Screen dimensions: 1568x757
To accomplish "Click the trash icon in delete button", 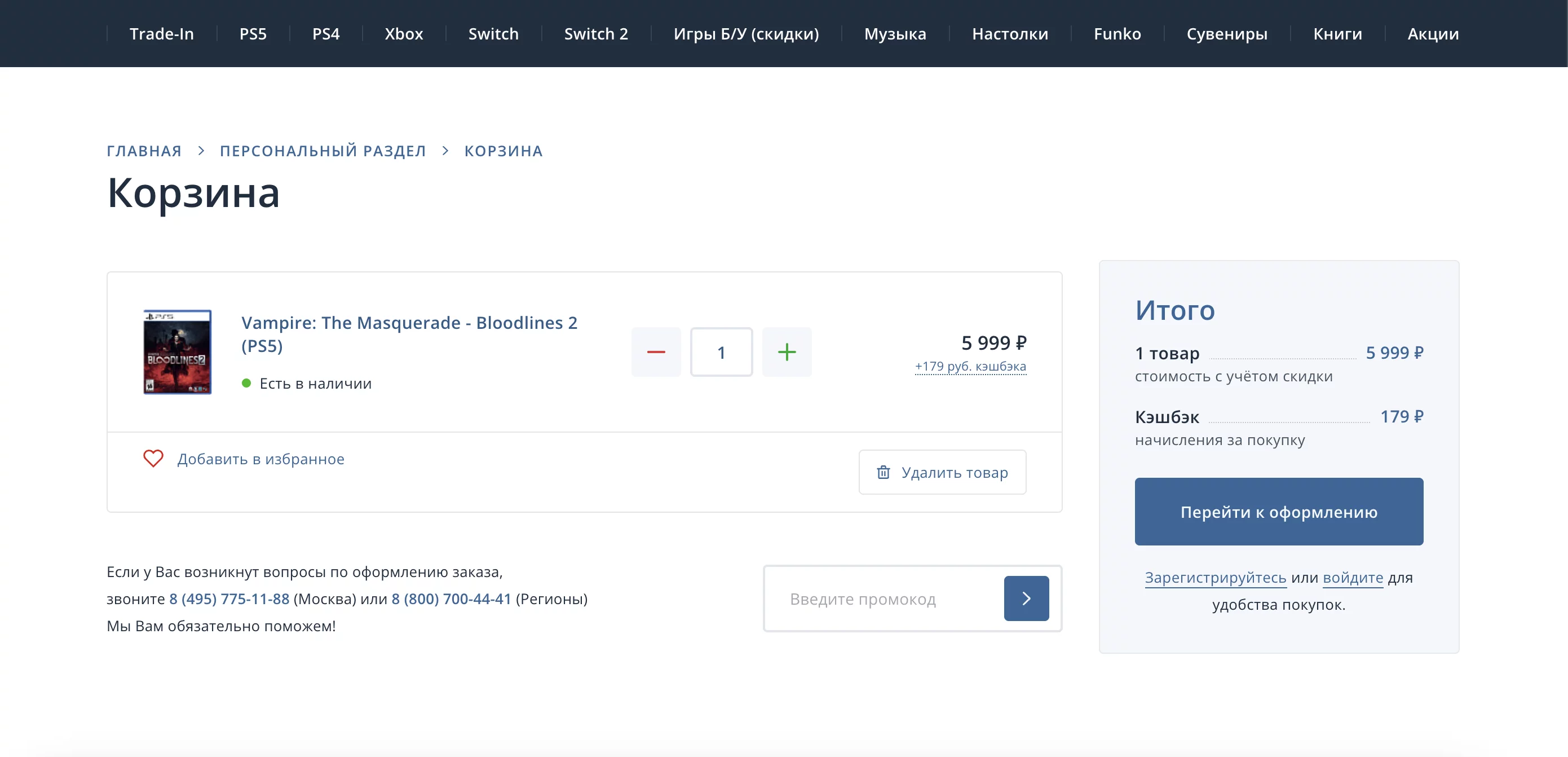I will click(x=883, y=472).
